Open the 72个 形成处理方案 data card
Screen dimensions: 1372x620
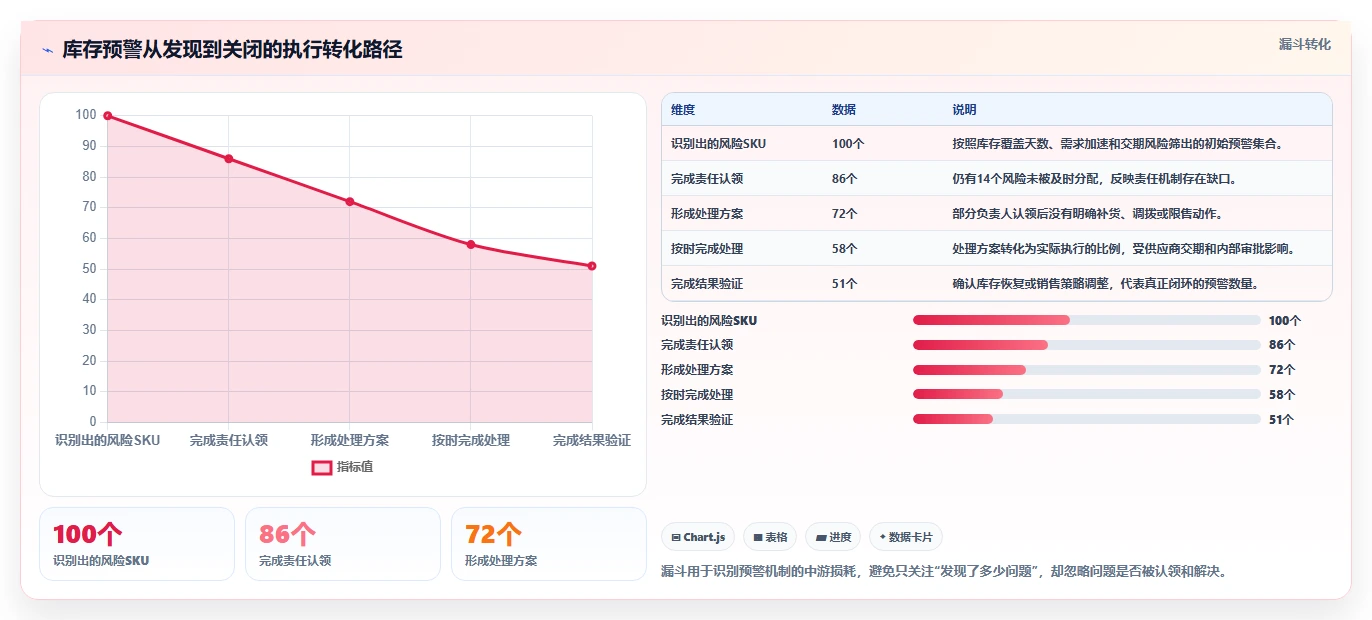tap(548, 544)
